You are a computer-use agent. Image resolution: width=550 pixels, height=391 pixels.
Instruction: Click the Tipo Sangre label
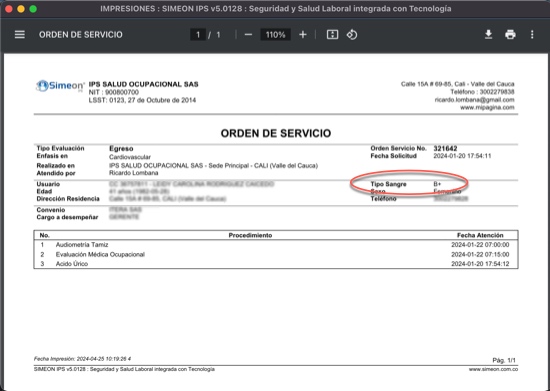388,184
